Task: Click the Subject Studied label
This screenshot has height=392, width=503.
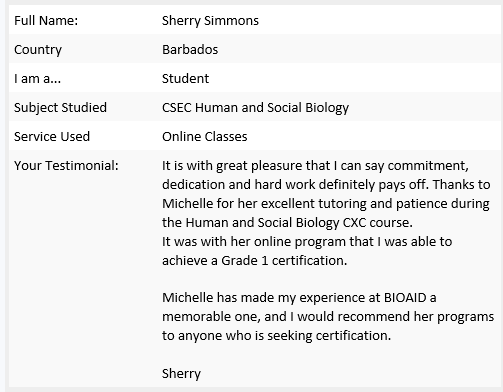Action: tap(60, 108)
